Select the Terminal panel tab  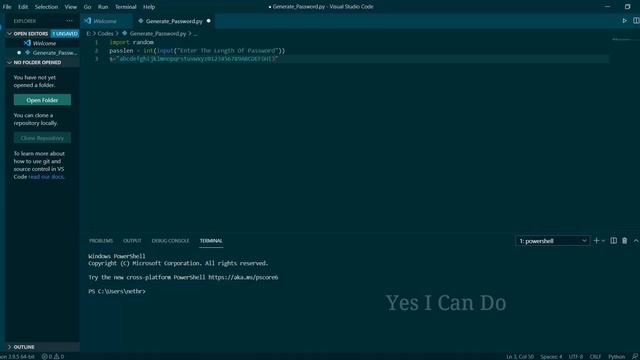[x=211, y=241]
